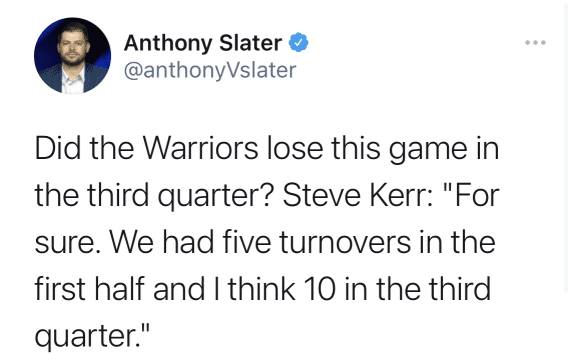Screen dimensions: 568x360
Task: Click the name Steve Kerr in the tweet
Action: (x=358, y=195)
